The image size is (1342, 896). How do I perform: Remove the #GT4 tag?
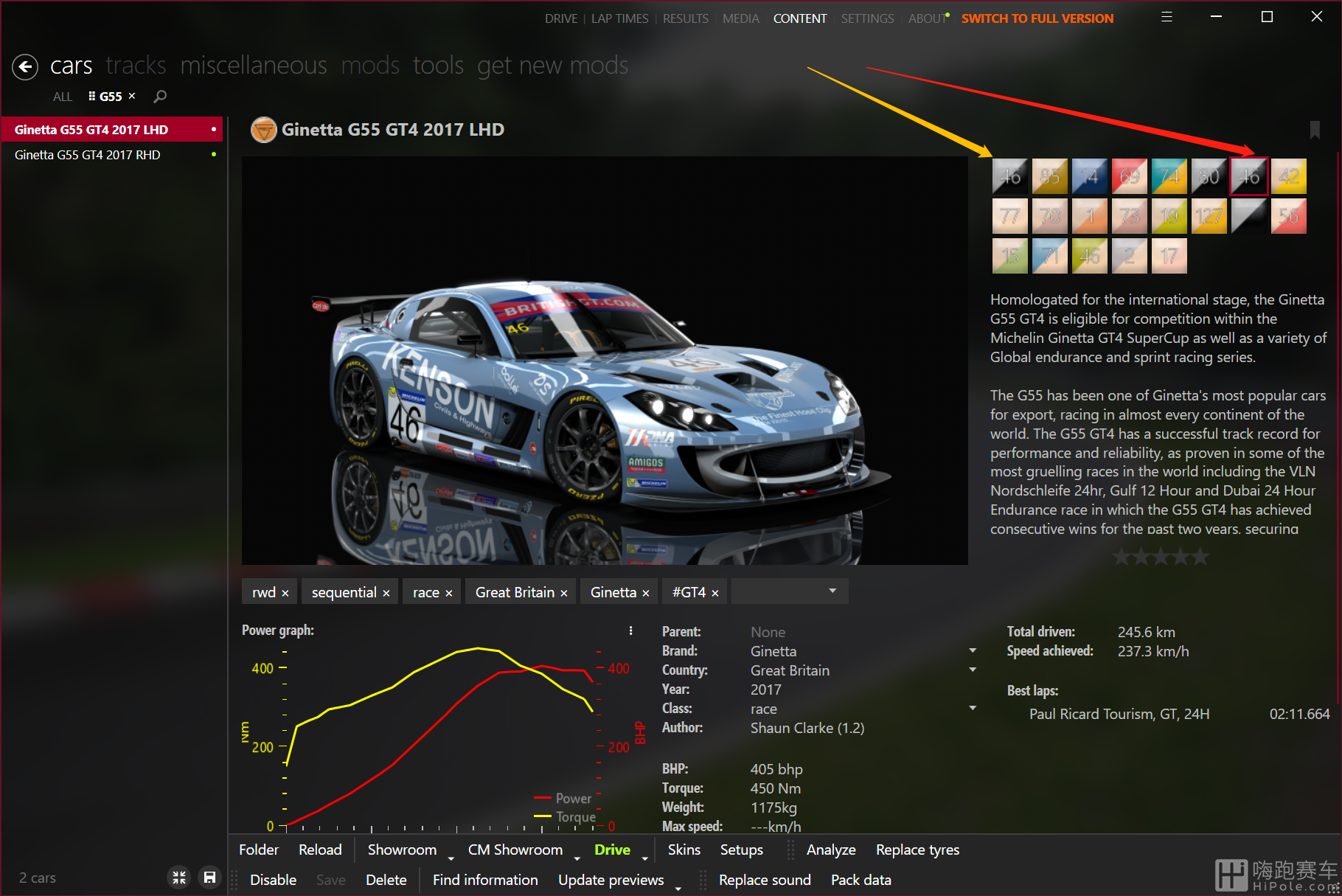(x=715, y=593)
